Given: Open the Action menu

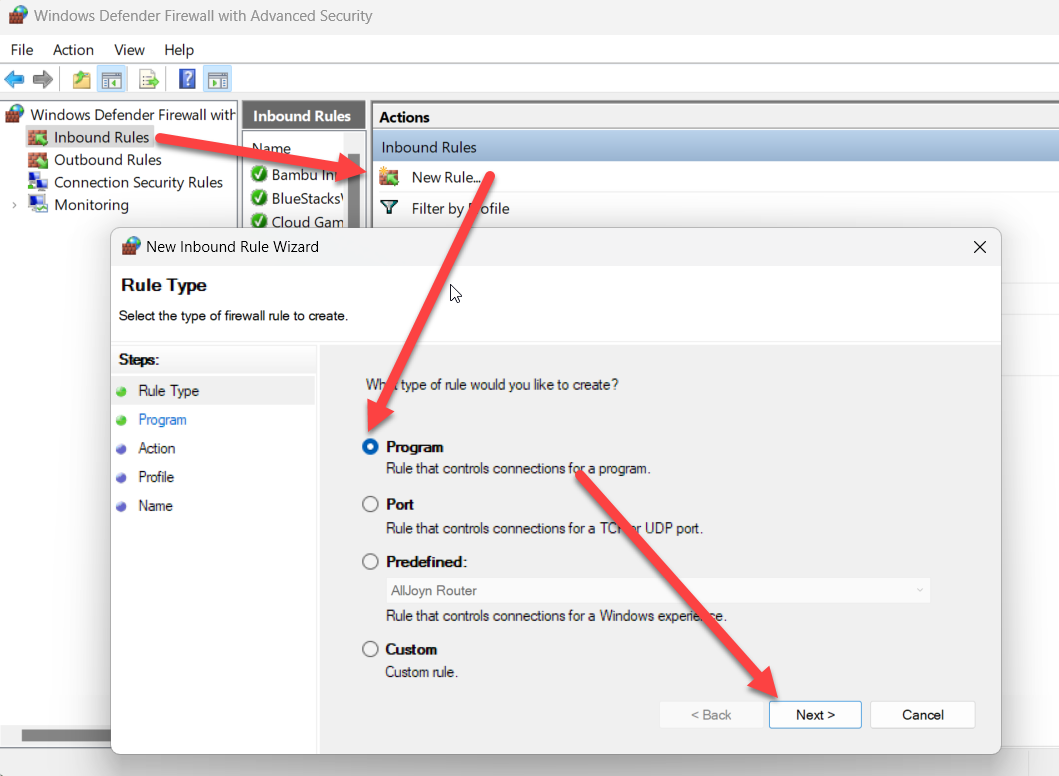Looking at the screenshot, I should tap(73, 49).
